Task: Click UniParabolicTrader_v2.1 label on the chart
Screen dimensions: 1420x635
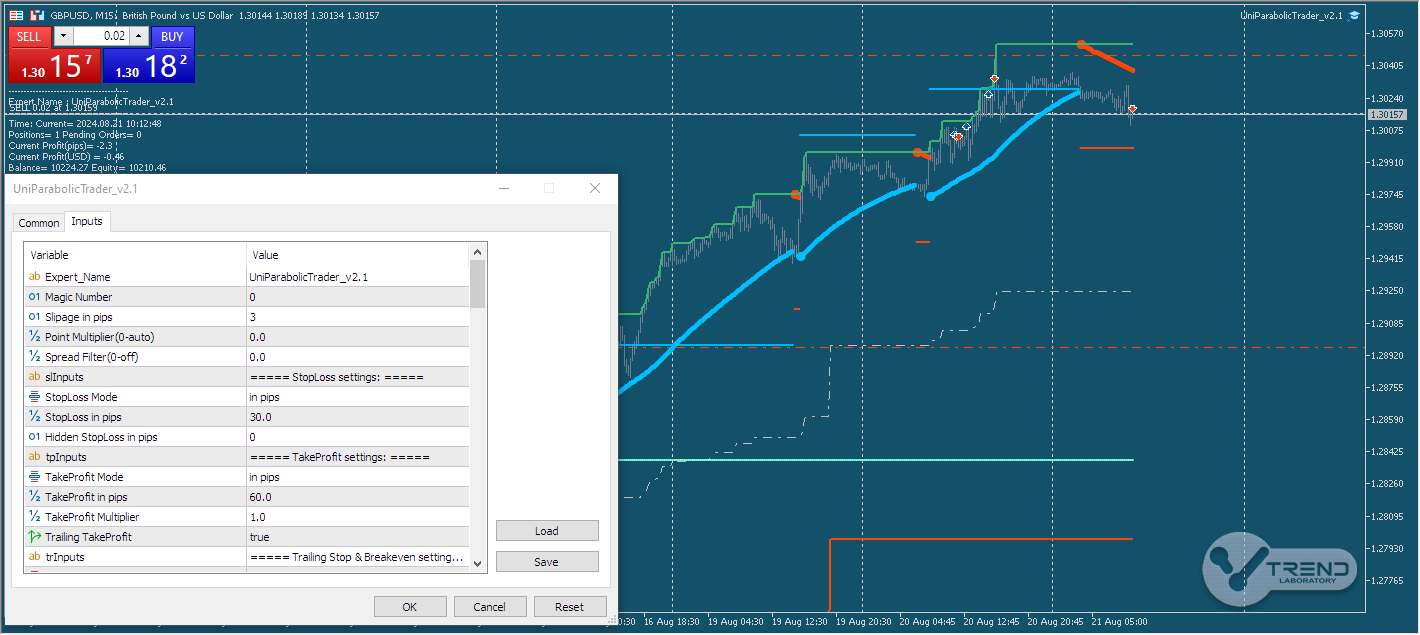Action: tap(1291, 15)
